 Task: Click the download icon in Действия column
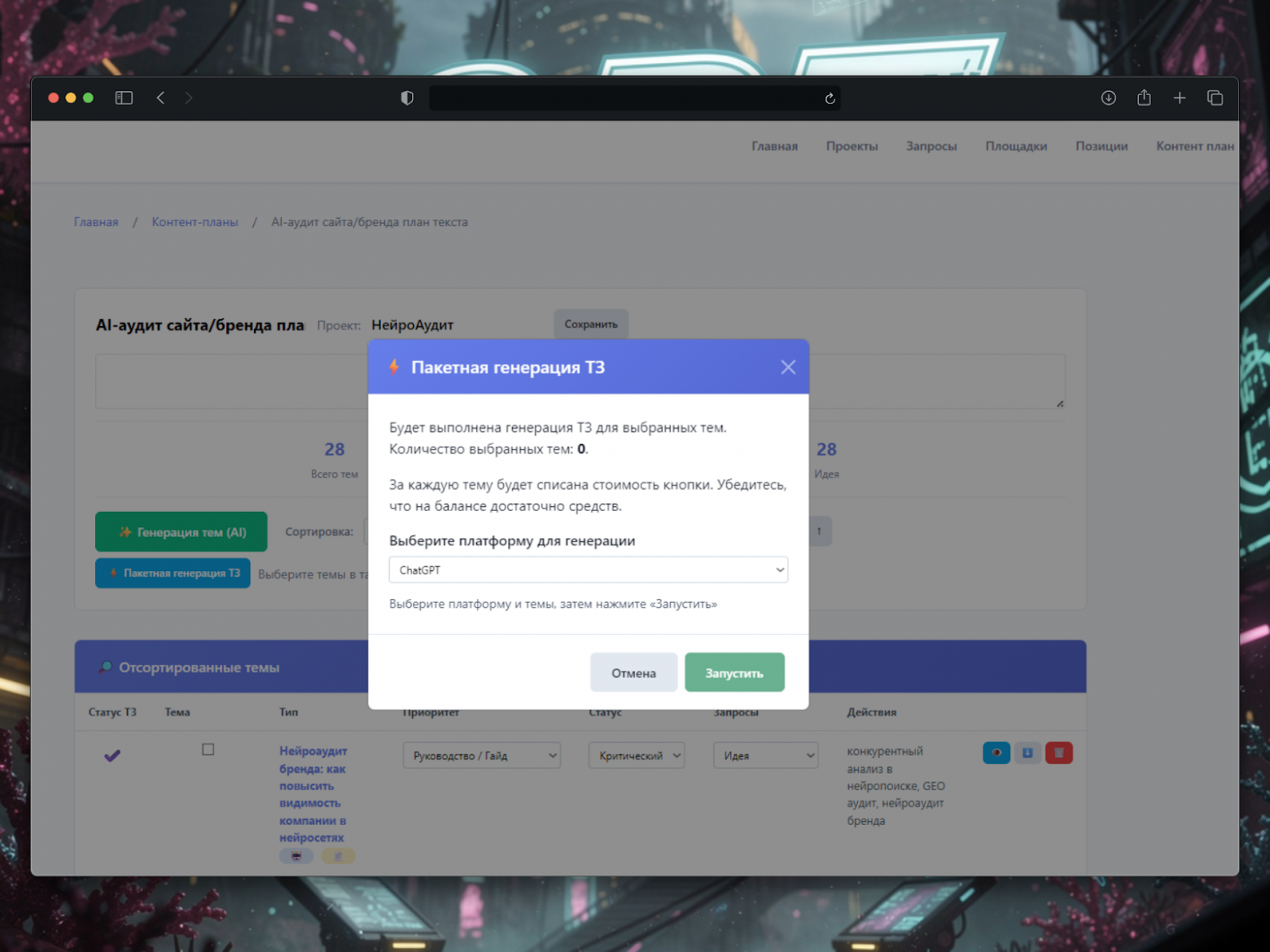click(1027, 753)
